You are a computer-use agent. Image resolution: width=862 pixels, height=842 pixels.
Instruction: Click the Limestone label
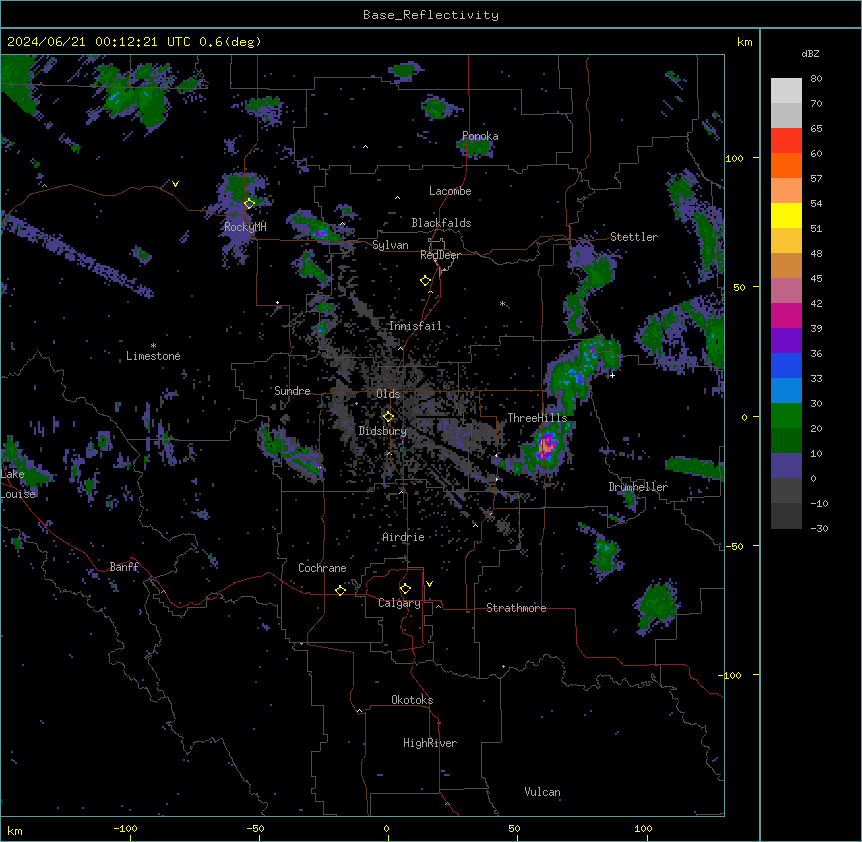[153, 356]
